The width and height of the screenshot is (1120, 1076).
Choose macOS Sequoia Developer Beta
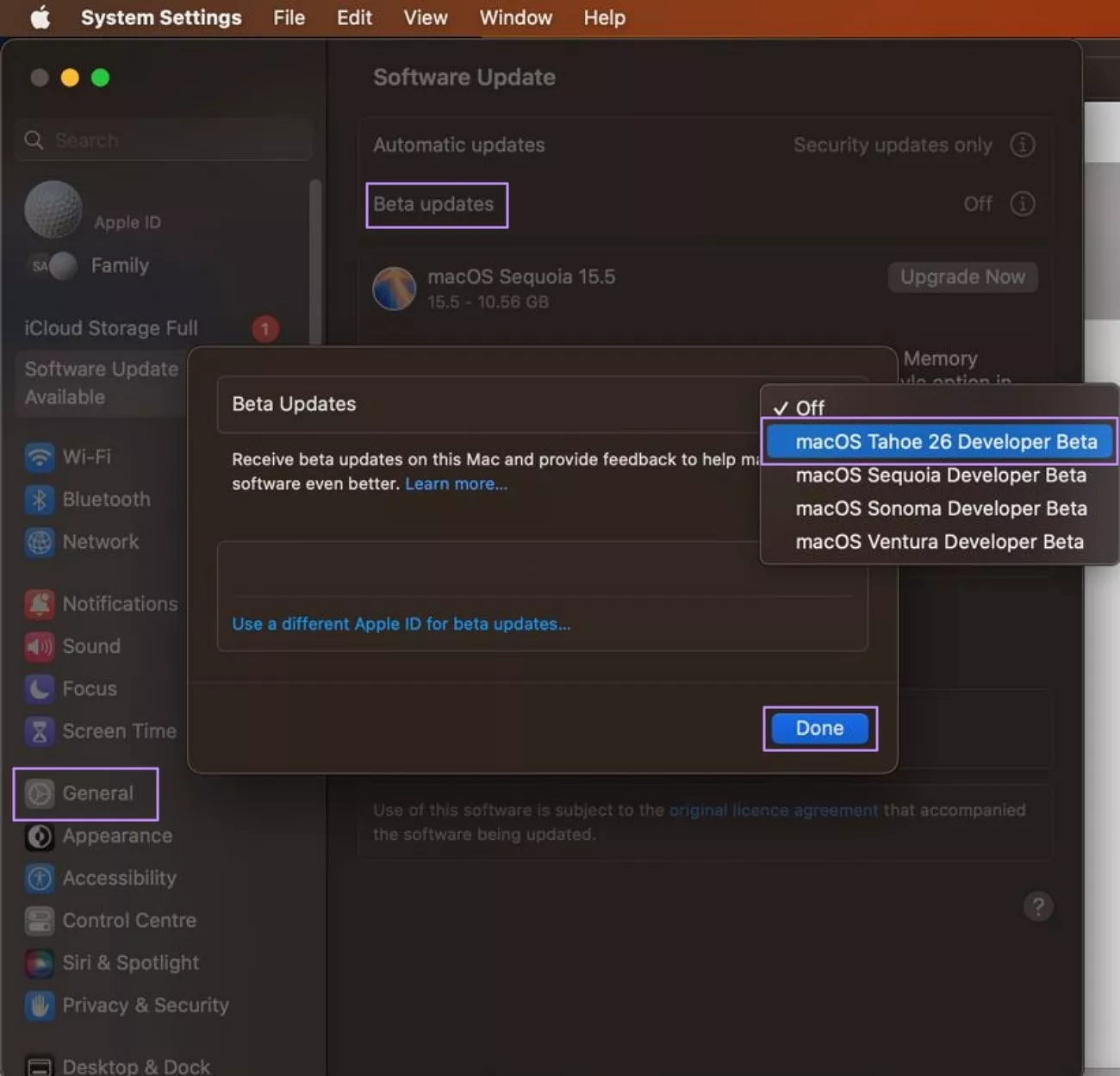(x=939, y=475)
